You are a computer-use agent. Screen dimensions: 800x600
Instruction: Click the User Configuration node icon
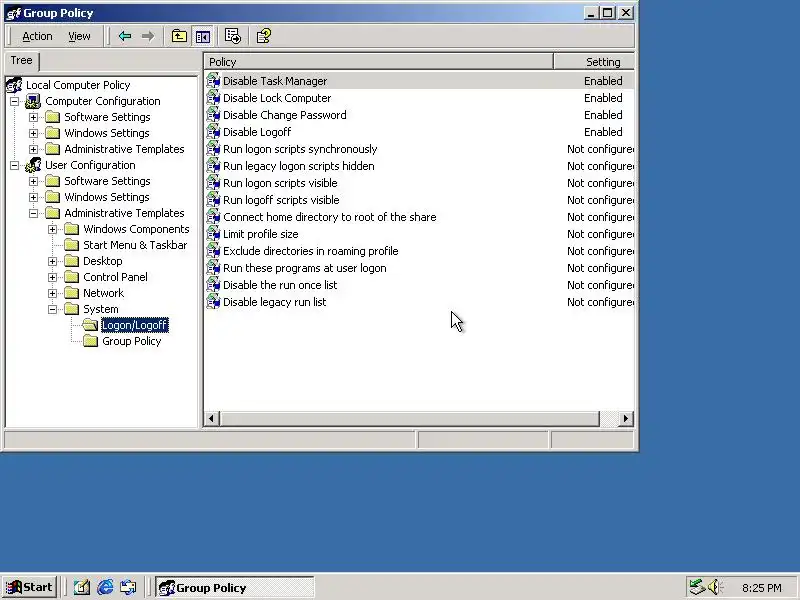pos(33,165)
